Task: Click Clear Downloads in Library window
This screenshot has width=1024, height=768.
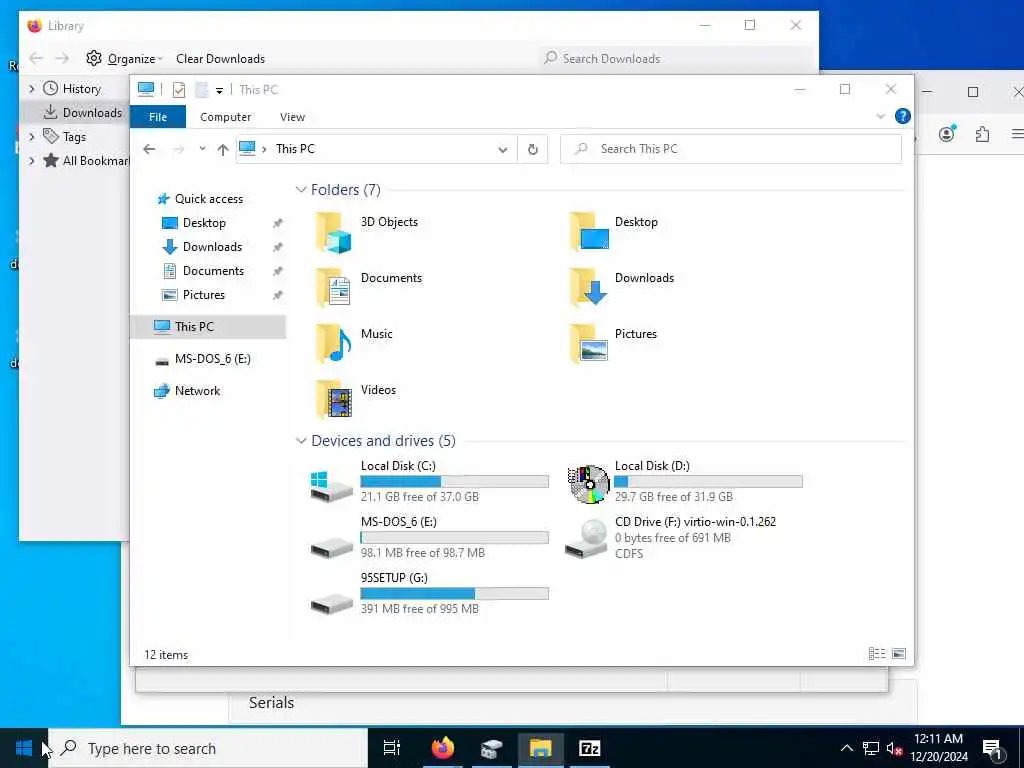Action: pos(221,59)
